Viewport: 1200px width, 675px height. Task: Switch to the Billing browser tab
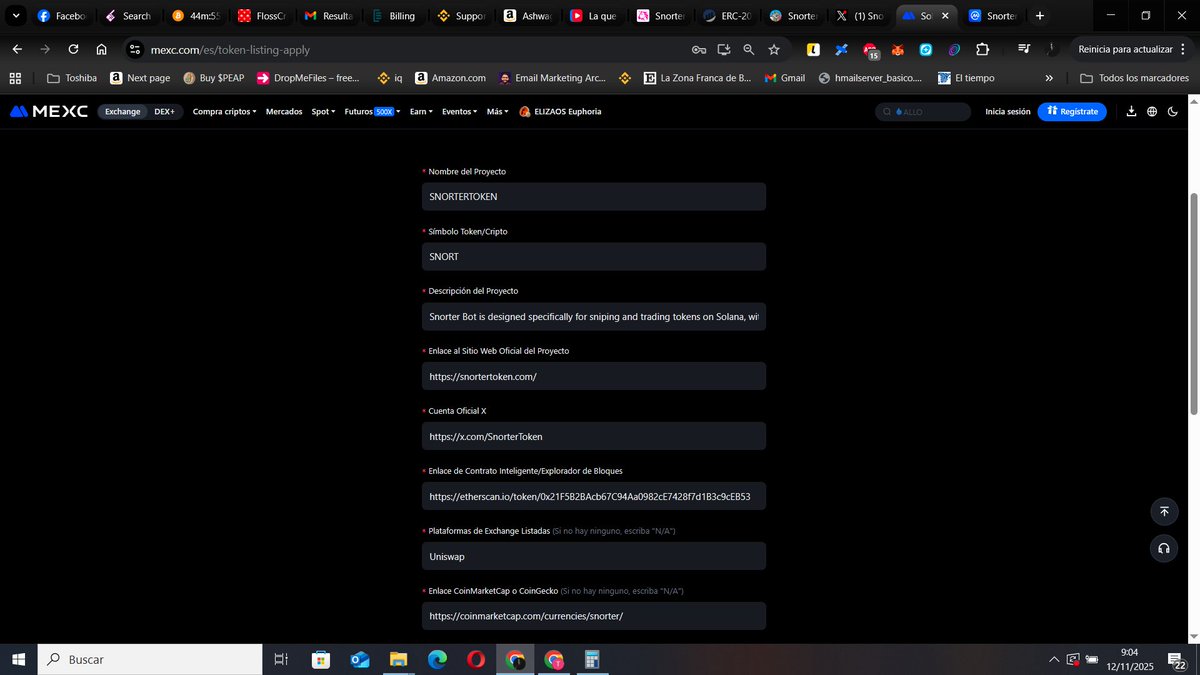click(393, 16)
